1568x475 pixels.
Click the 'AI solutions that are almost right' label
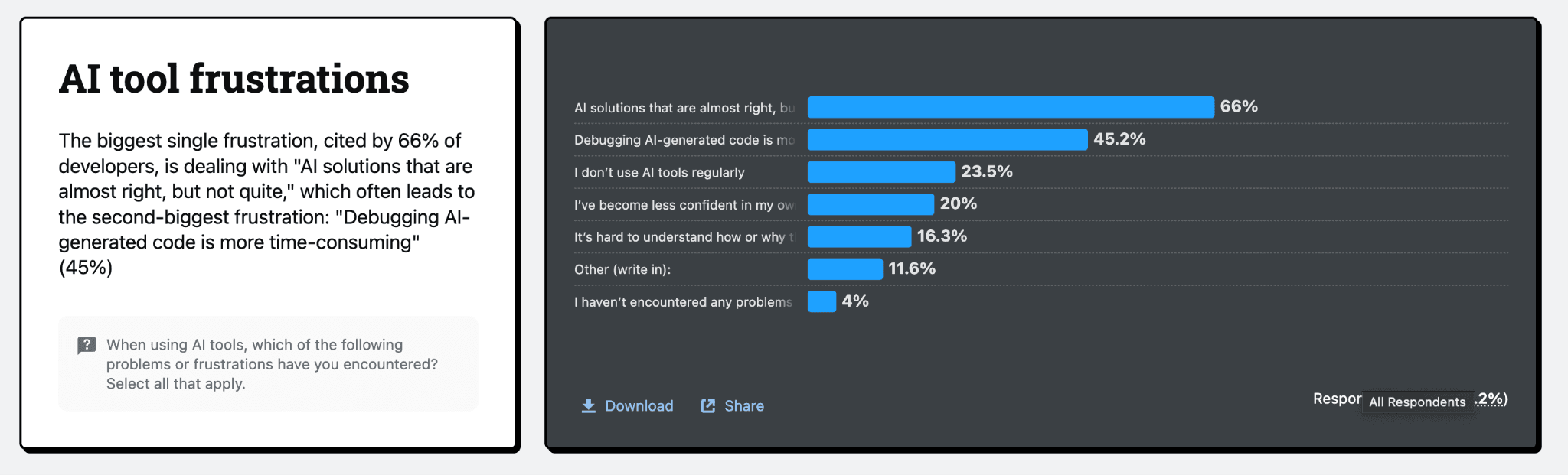coord(684,108)
